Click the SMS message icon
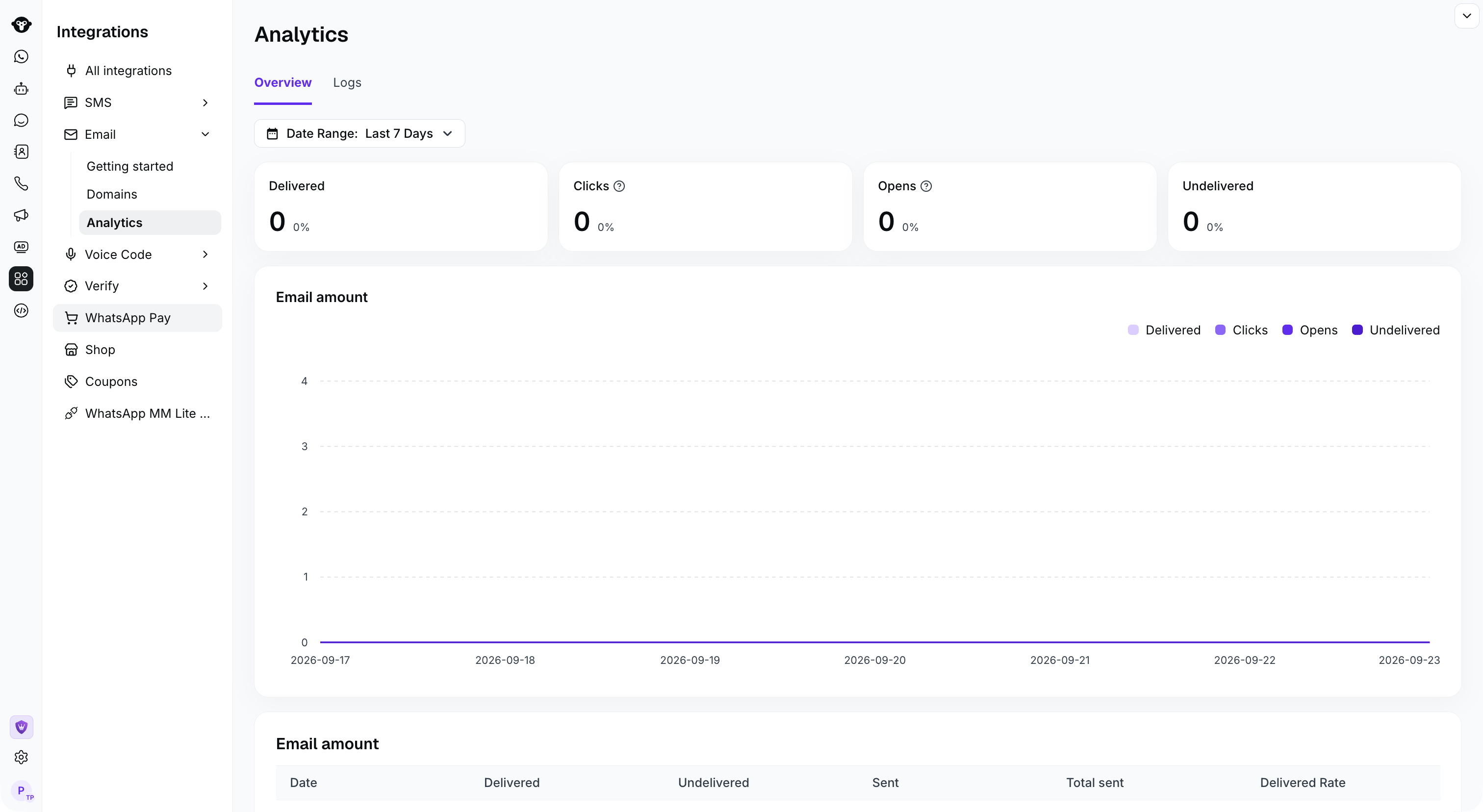This screenshot has height=812, width=1483. point(71,102)
